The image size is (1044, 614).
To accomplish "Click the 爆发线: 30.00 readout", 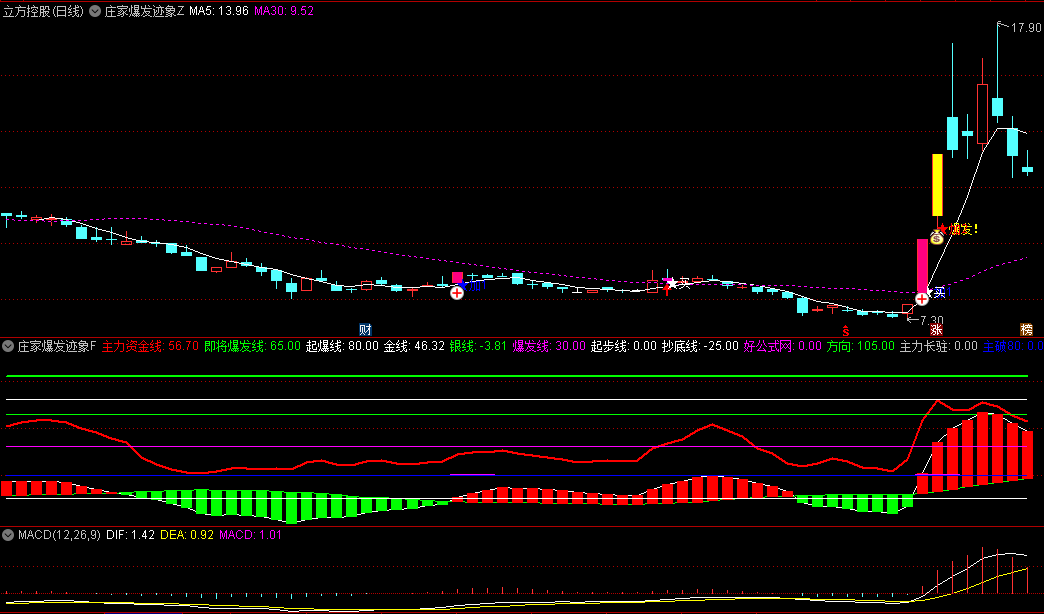I will point(549,346).
